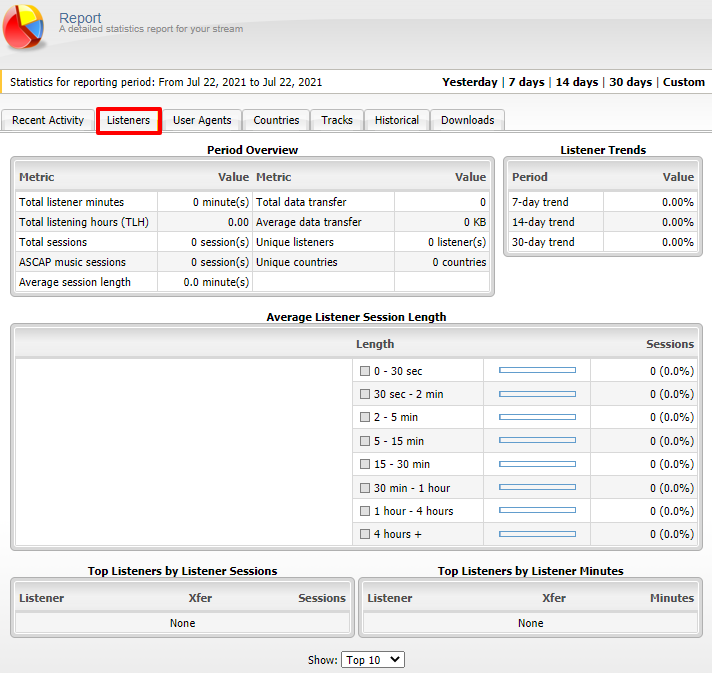712x673 pixels.
Task: Enable the 30 sec - 2 min checkbox
Action: (x=365, y=394)
